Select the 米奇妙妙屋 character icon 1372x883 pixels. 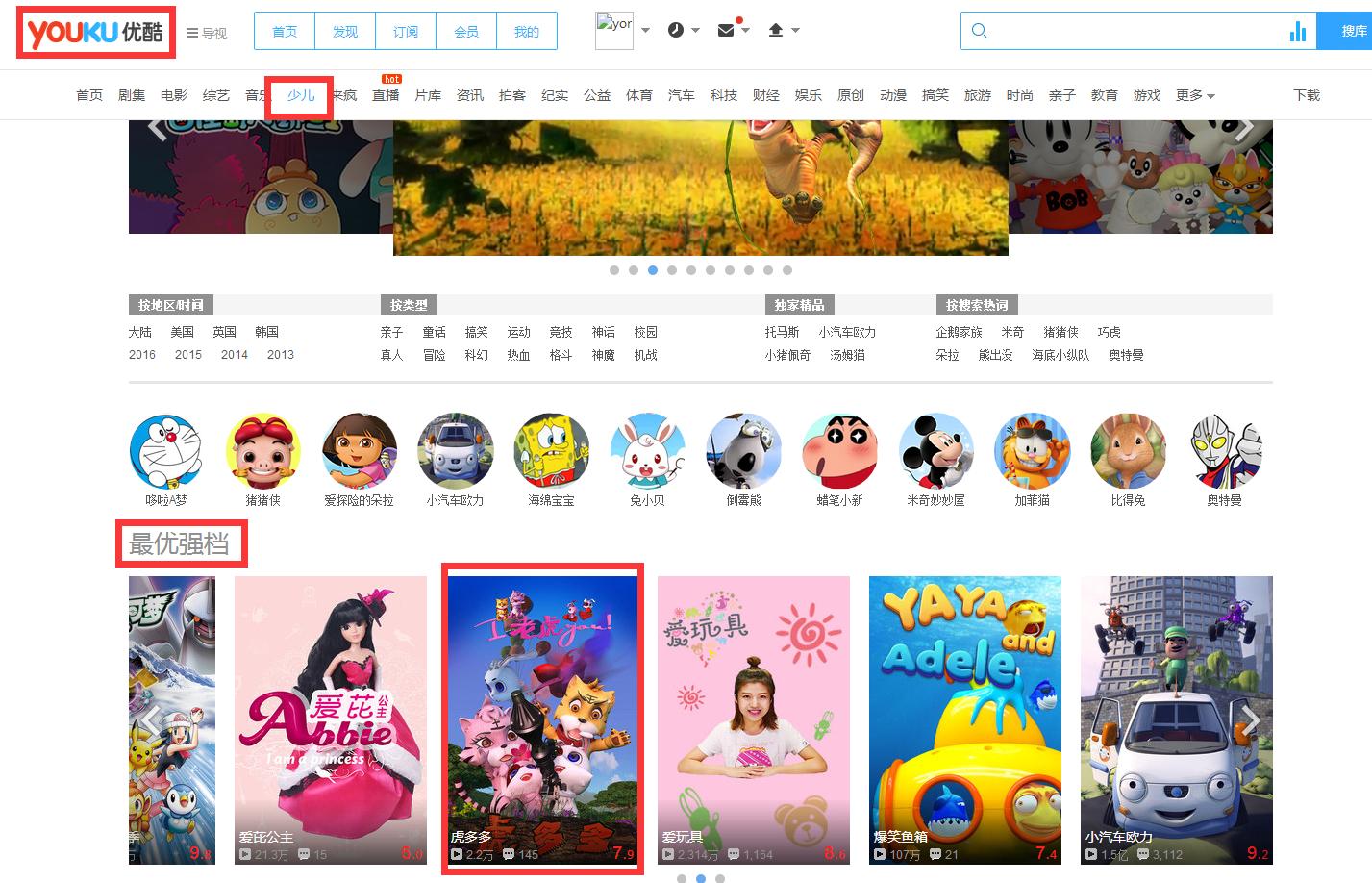pos(935,451)
